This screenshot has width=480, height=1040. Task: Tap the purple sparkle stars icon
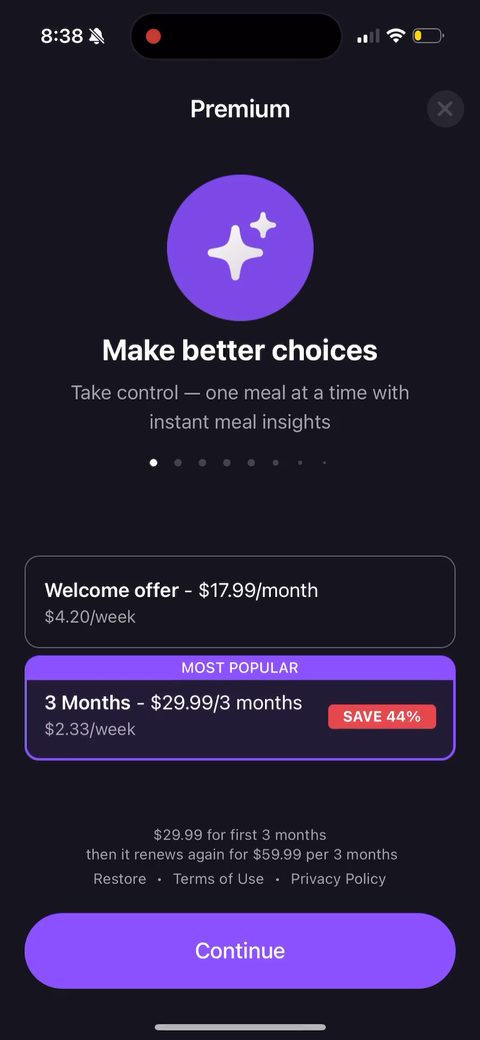[x=240, y=247]
